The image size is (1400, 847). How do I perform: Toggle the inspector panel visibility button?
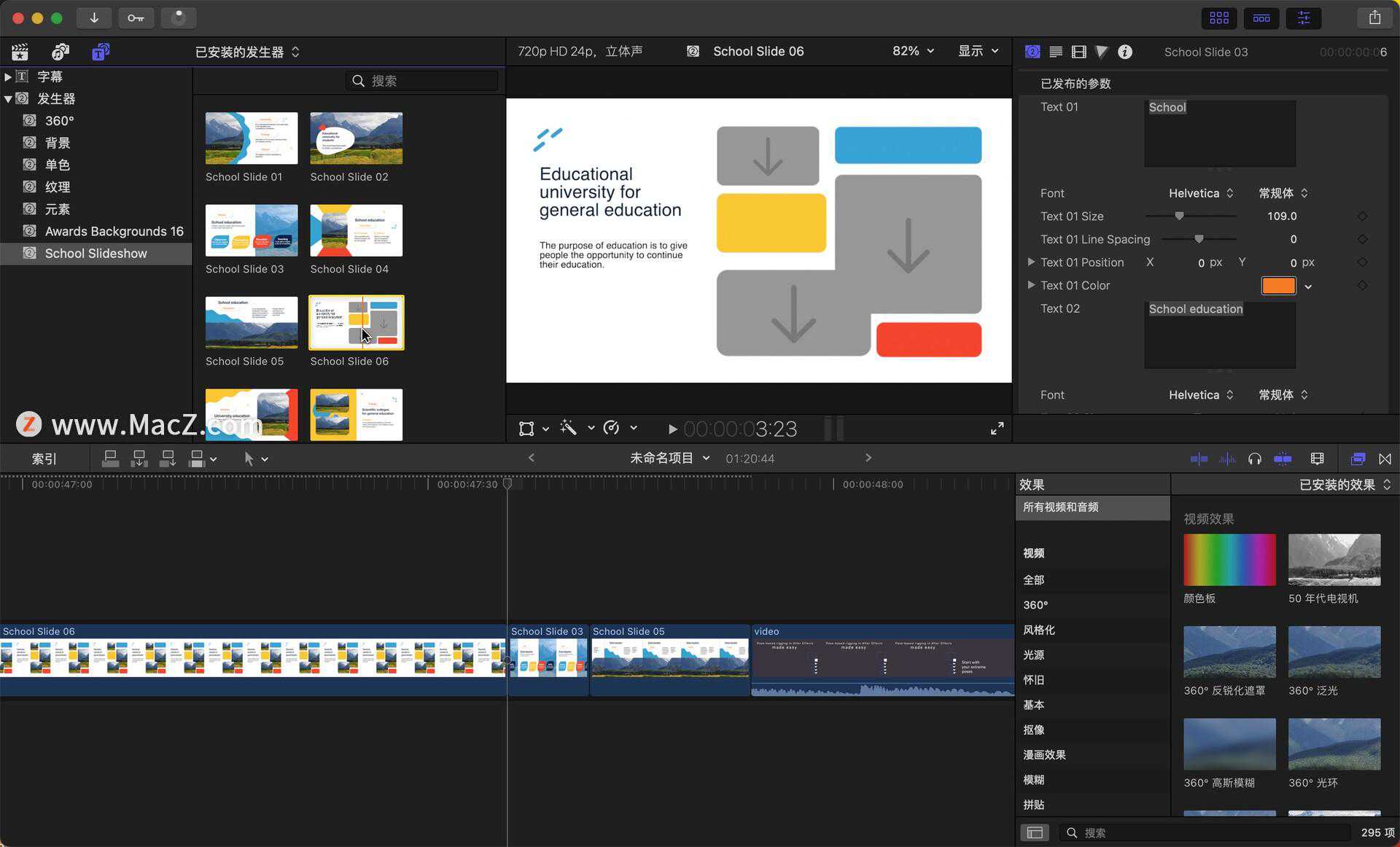(x=1304, y=17)
